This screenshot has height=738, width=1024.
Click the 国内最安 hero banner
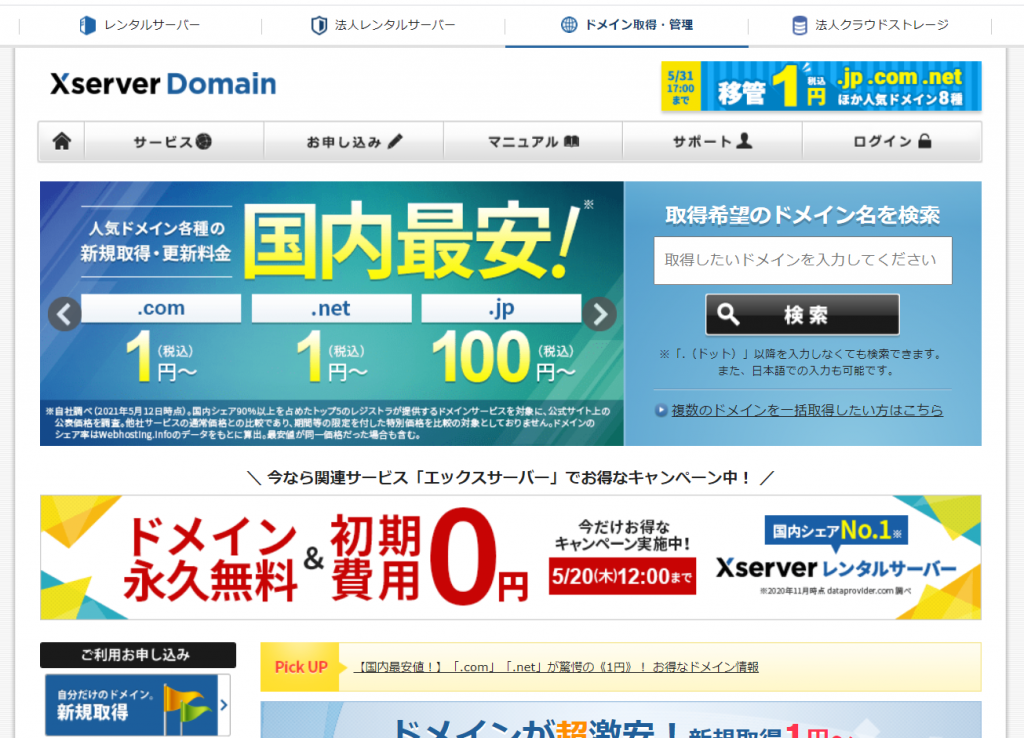[x=332, y=313]
